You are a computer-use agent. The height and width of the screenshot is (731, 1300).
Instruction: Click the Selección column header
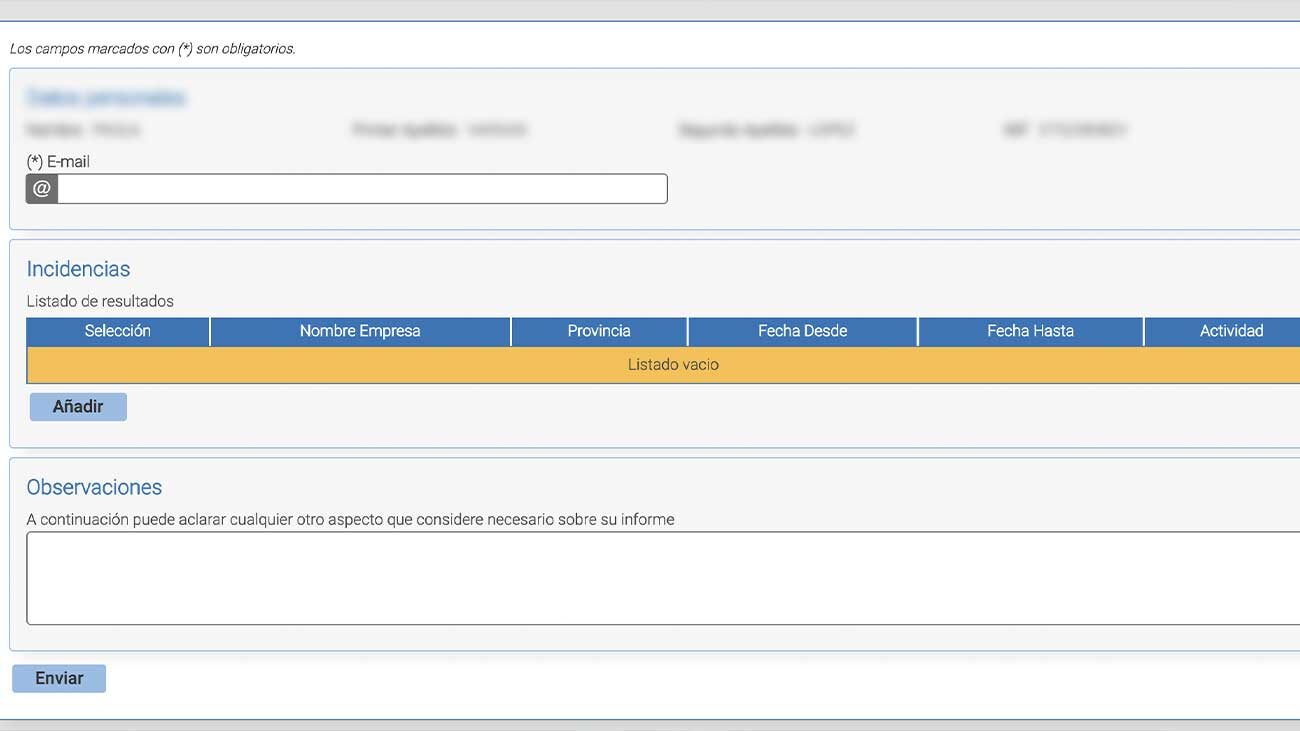click(x=117, y=330)
